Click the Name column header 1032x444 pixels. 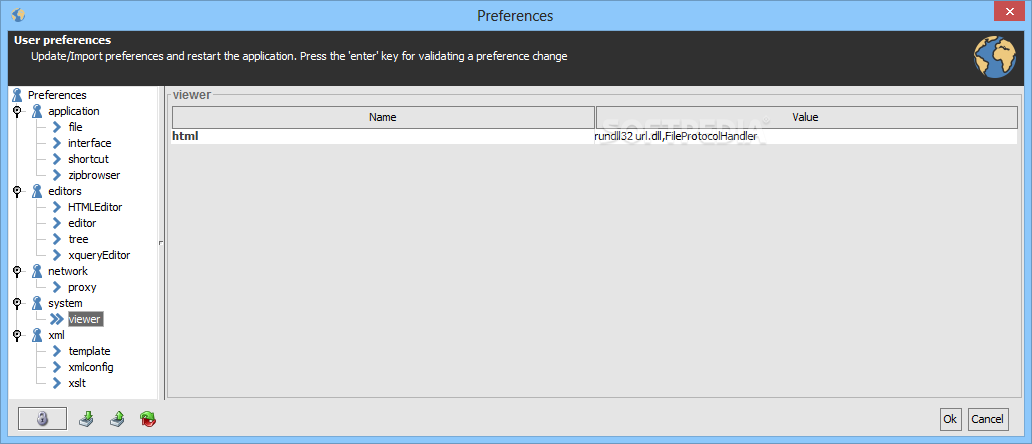(383, 117)
